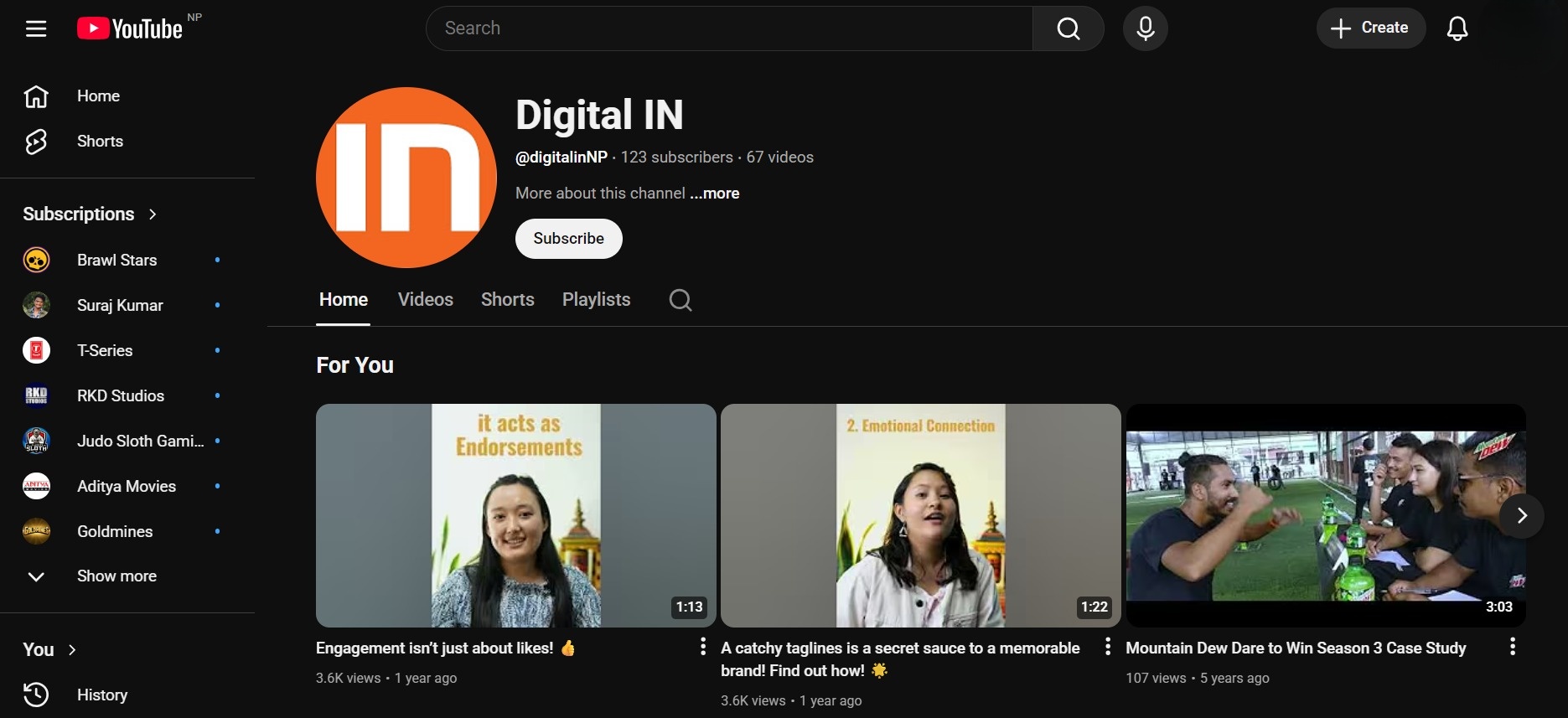Switch to the Playlists tab

[x=596, y=300]
